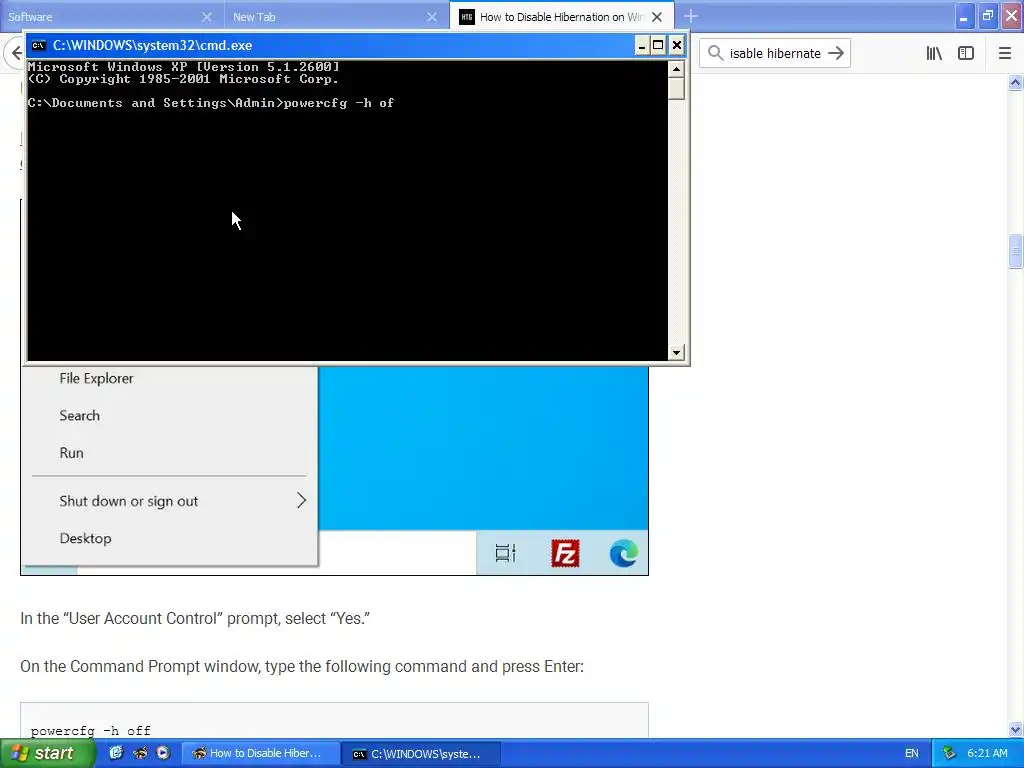Open a new browser tab with plus icon
The width and height of the screenshot is (1024, 768).
pyautogui.click(x=691, y=16)
